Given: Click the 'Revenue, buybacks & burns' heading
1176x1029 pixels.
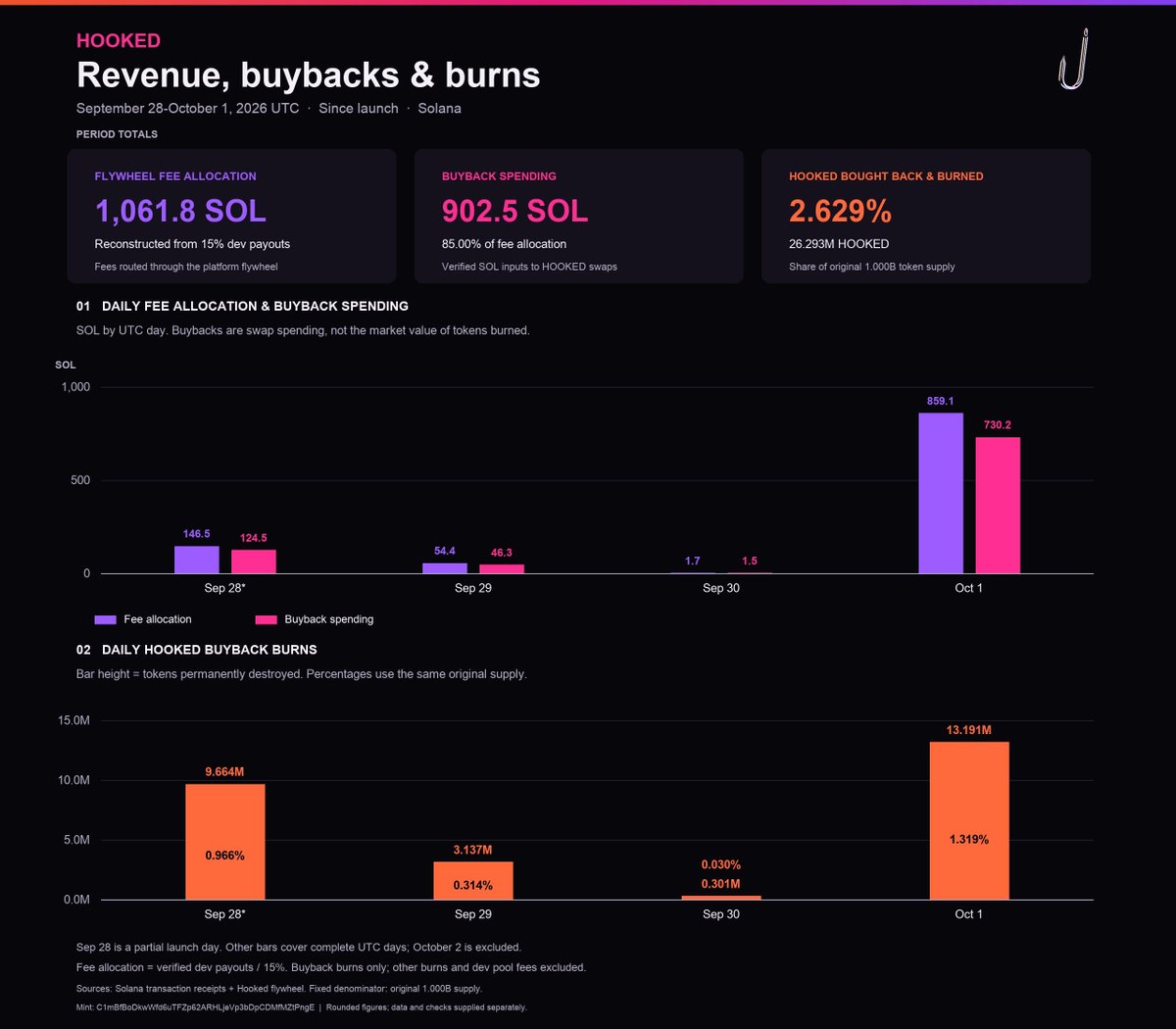Looking at the screenshot, I should point(309,75).
